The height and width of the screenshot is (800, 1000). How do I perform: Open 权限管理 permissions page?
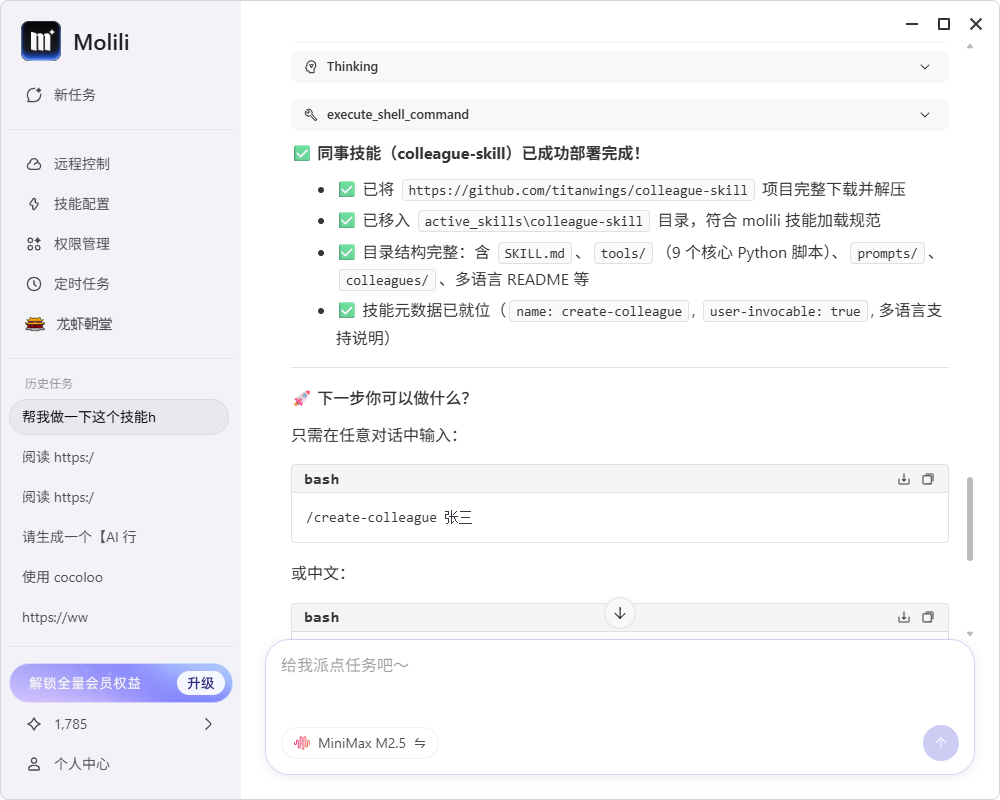click(x=81, y=244)
